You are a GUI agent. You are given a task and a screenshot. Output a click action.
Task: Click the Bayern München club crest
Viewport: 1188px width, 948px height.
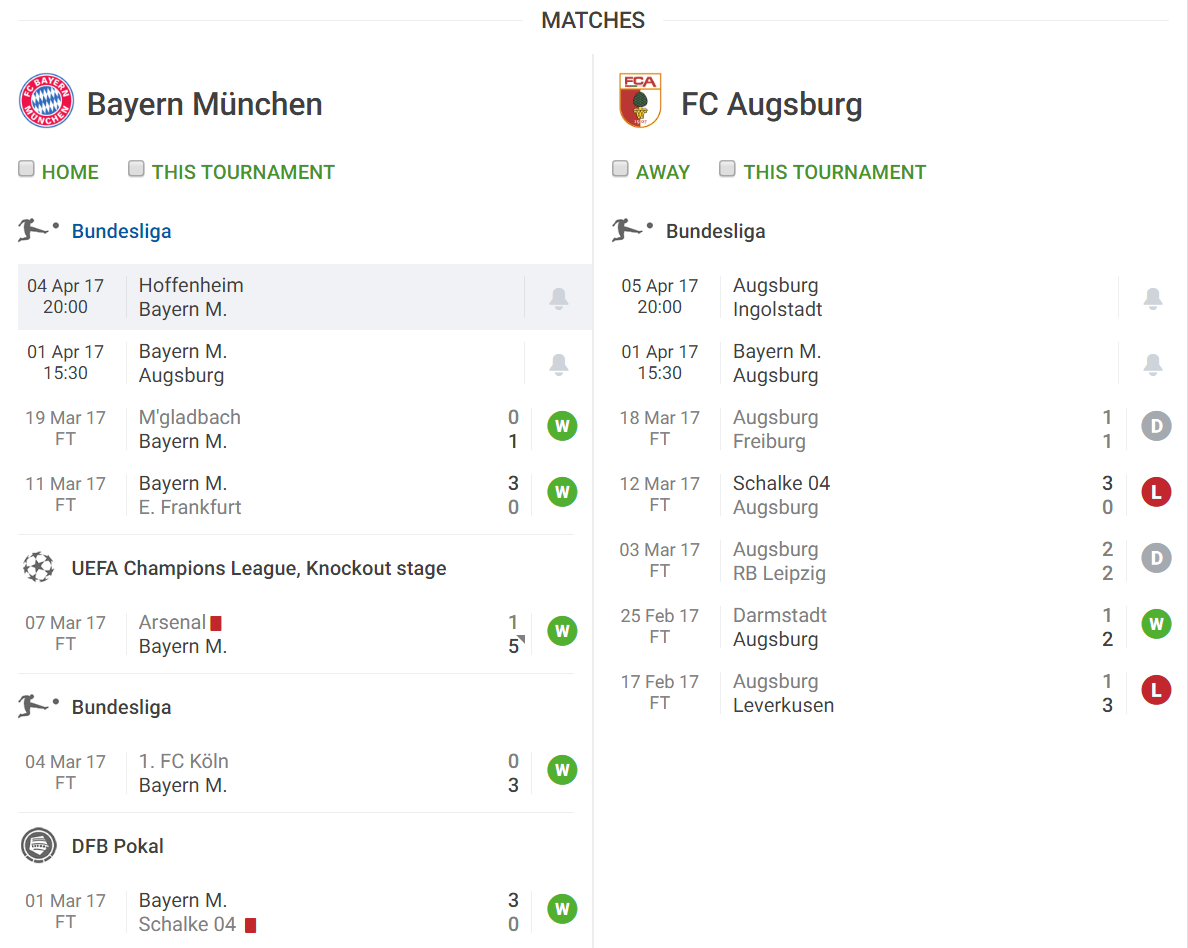point(46,101)
